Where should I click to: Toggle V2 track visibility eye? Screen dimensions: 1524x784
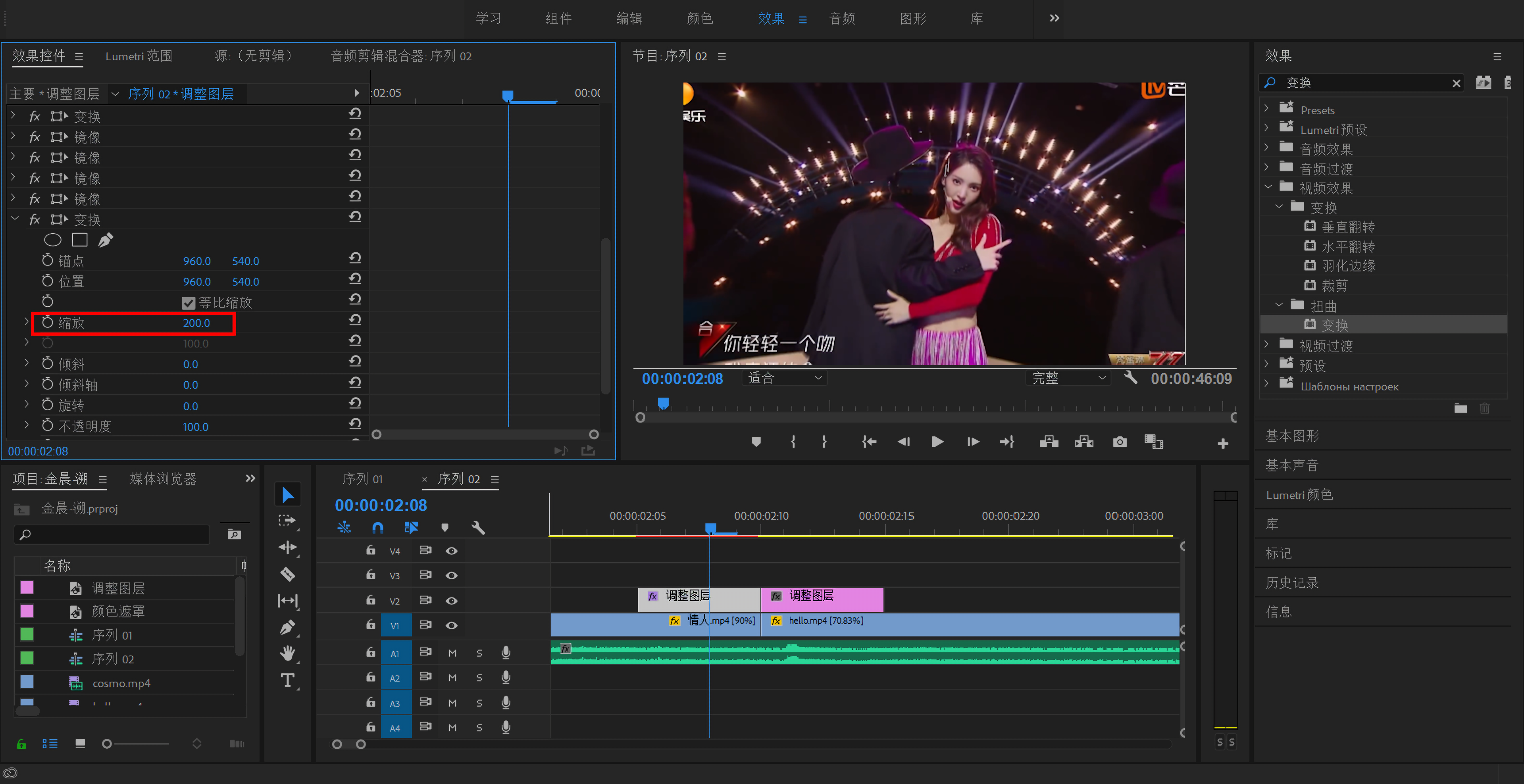click(x=451, y=601)
